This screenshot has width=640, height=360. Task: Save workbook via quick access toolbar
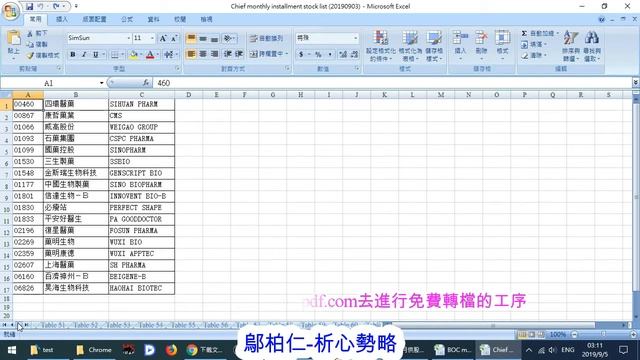click(x=29, y=7)
